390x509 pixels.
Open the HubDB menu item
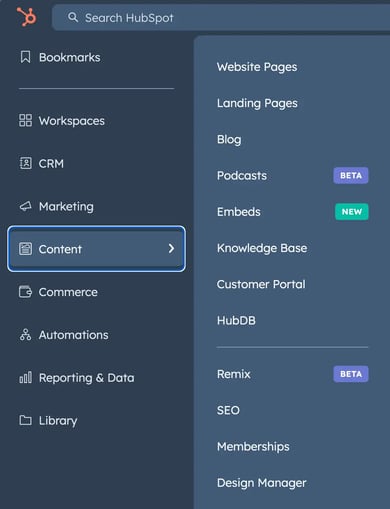tap(236, 320)
